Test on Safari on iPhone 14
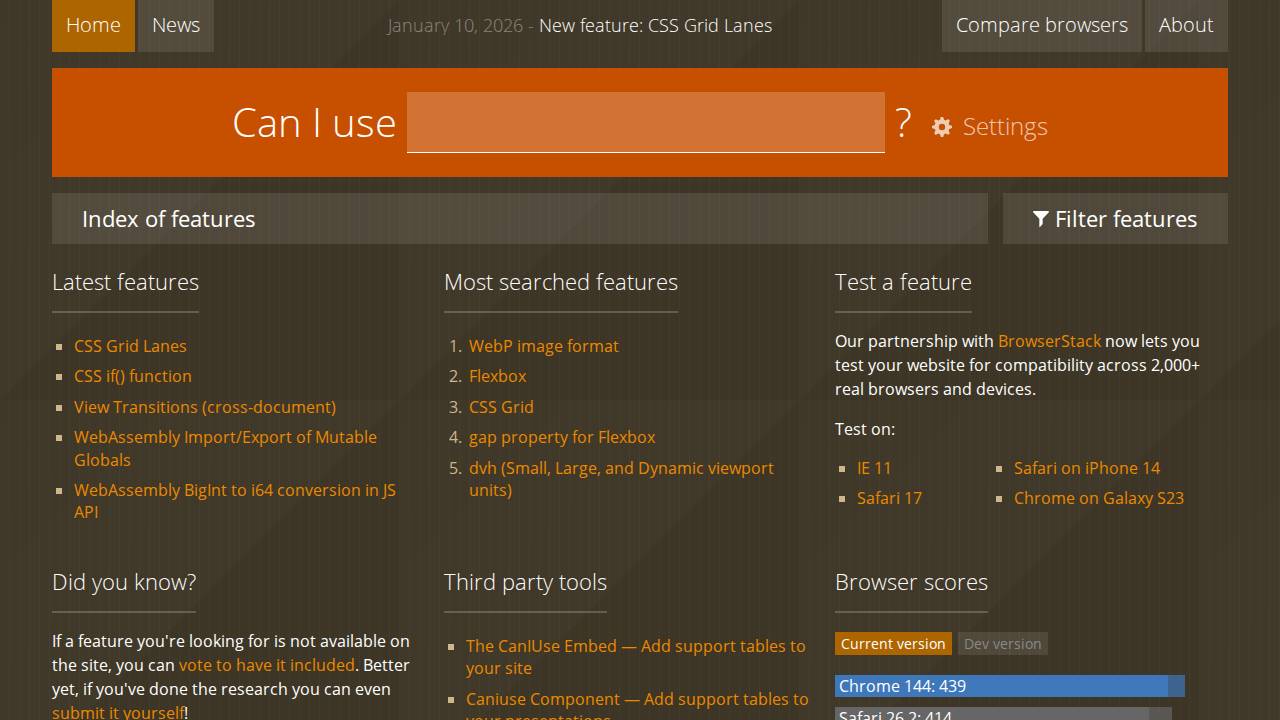 (1087, 468)
